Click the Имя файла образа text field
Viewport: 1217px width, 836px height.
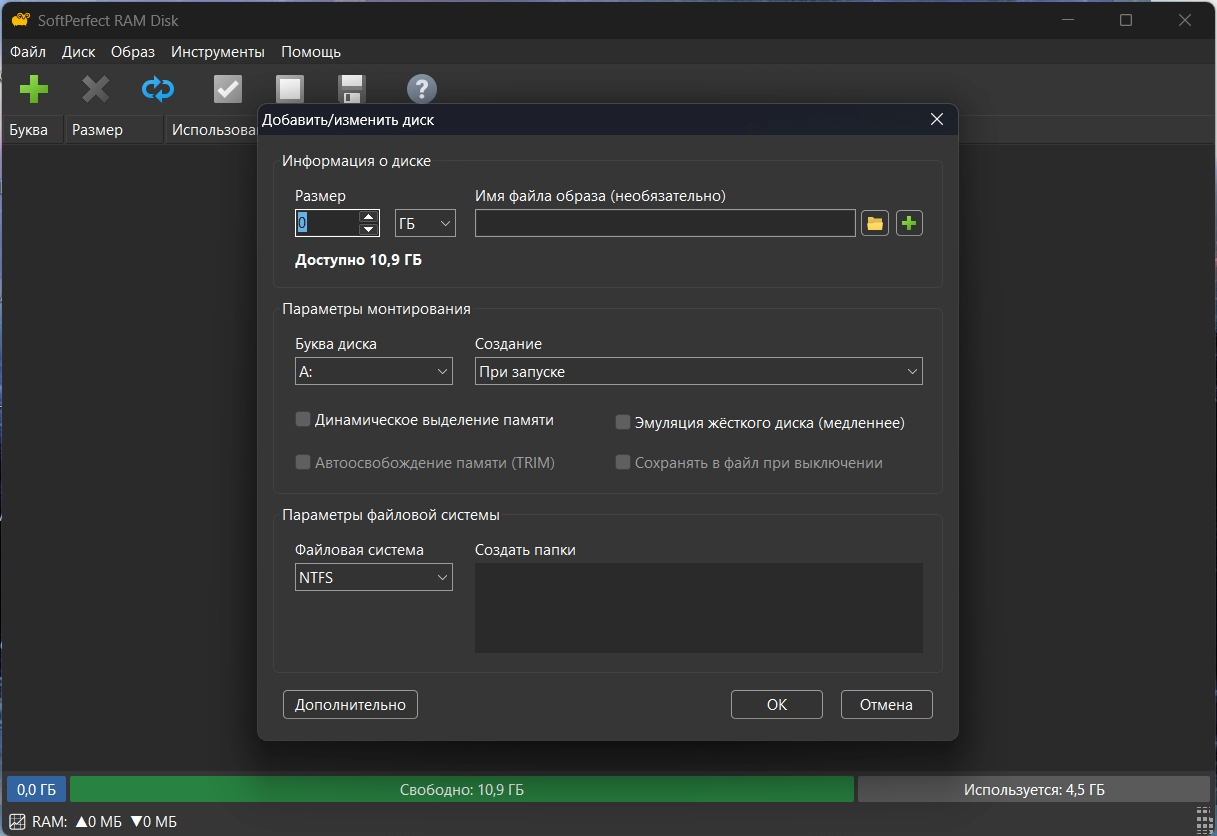pos(665,223)
